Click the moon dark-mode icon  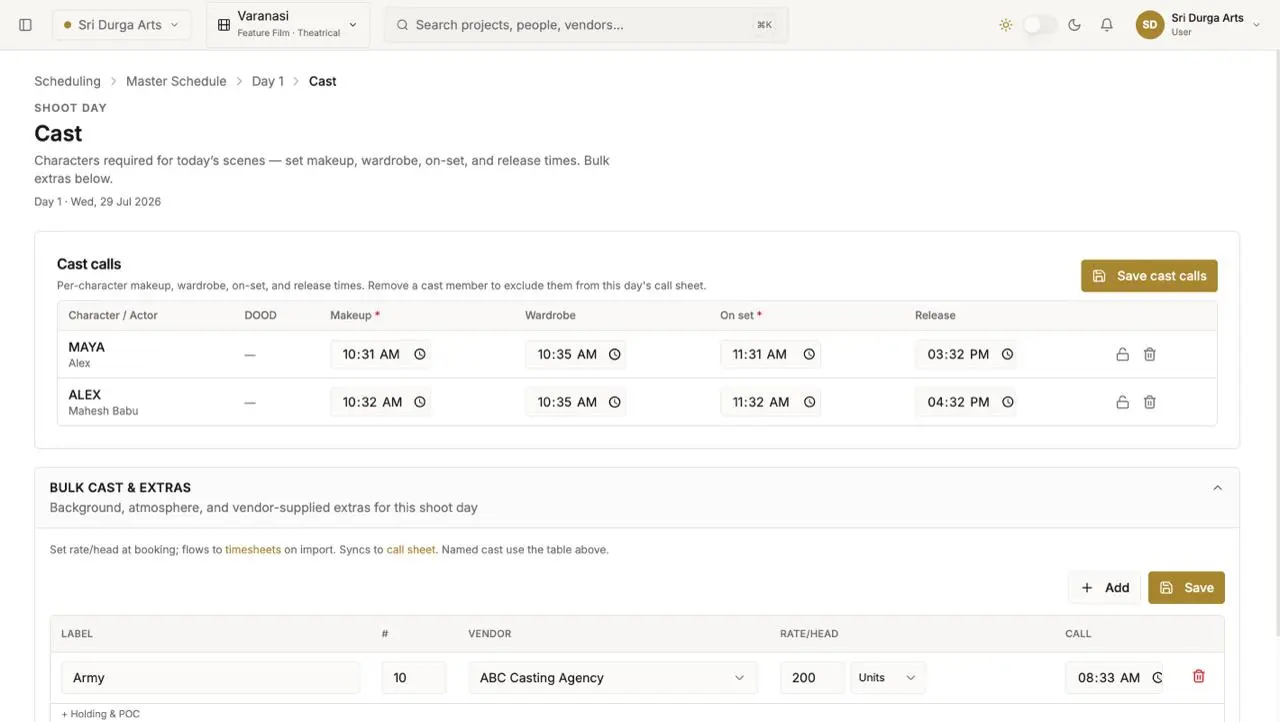[x=1075, y=25]
